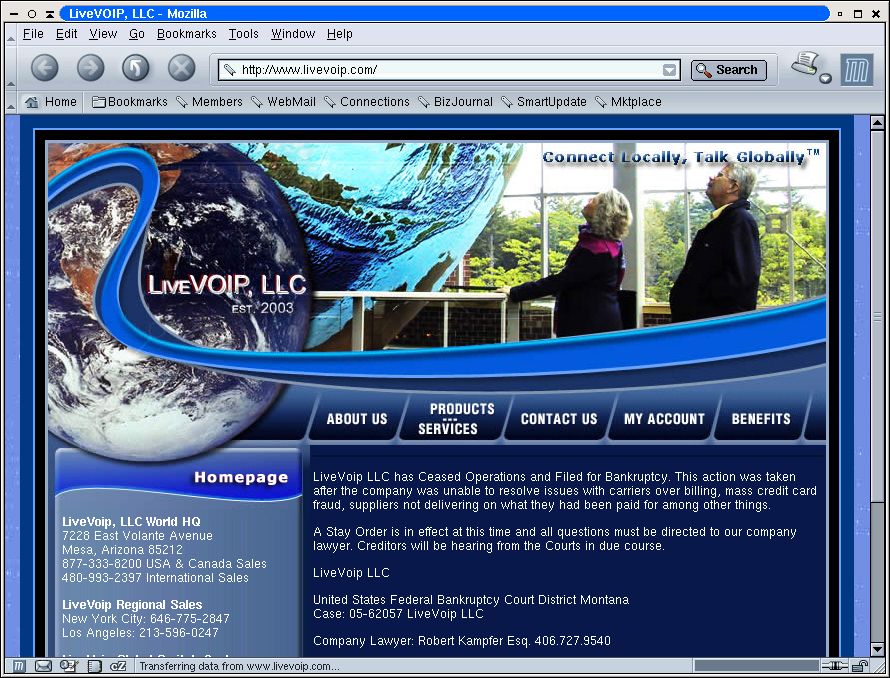Screen dimensions: 890x678
Task: Click the Print page icon
Action: pyautogui.click(x=805, y=65)
